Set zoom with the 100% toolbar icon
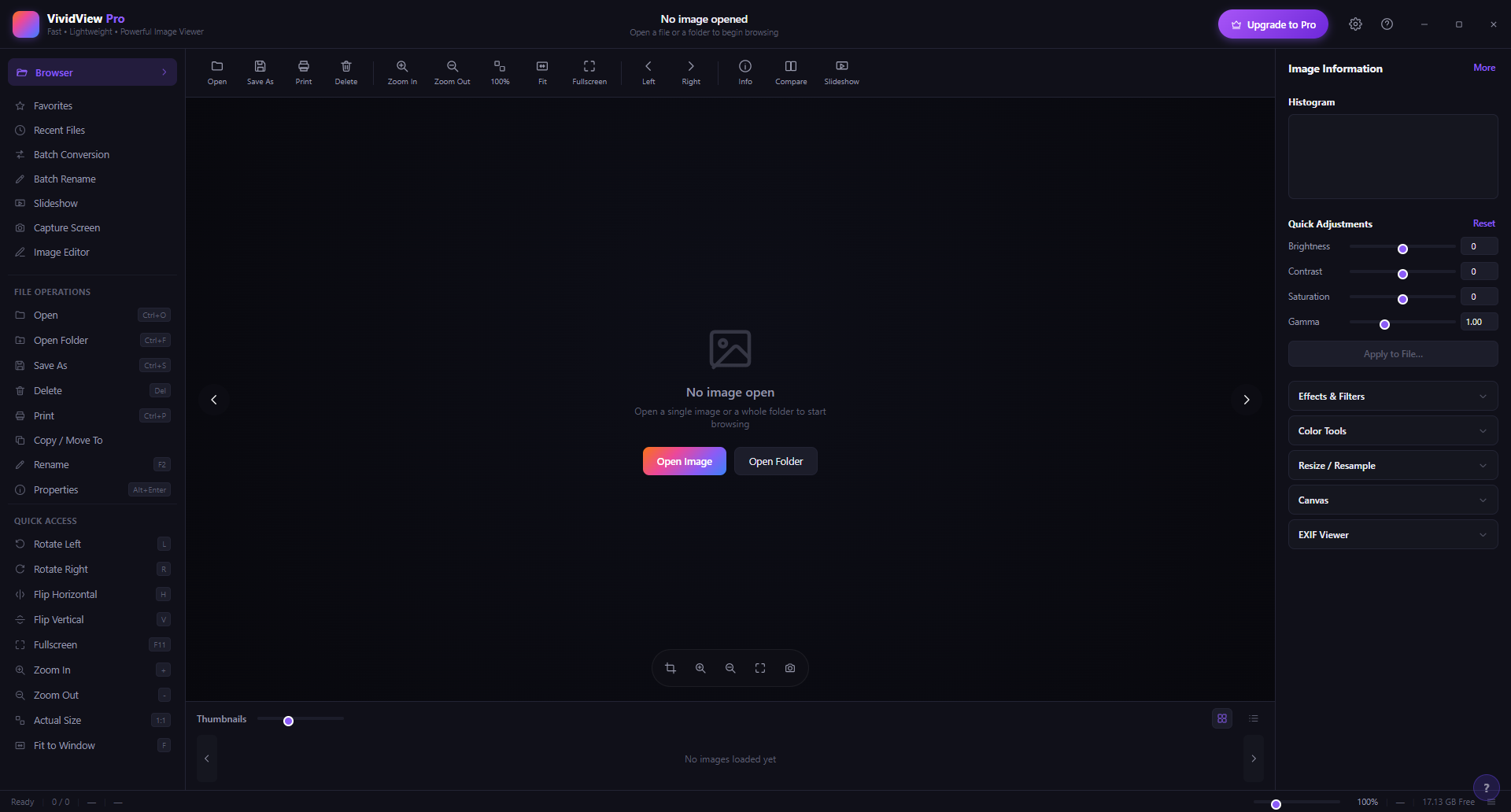 (500, 72)
